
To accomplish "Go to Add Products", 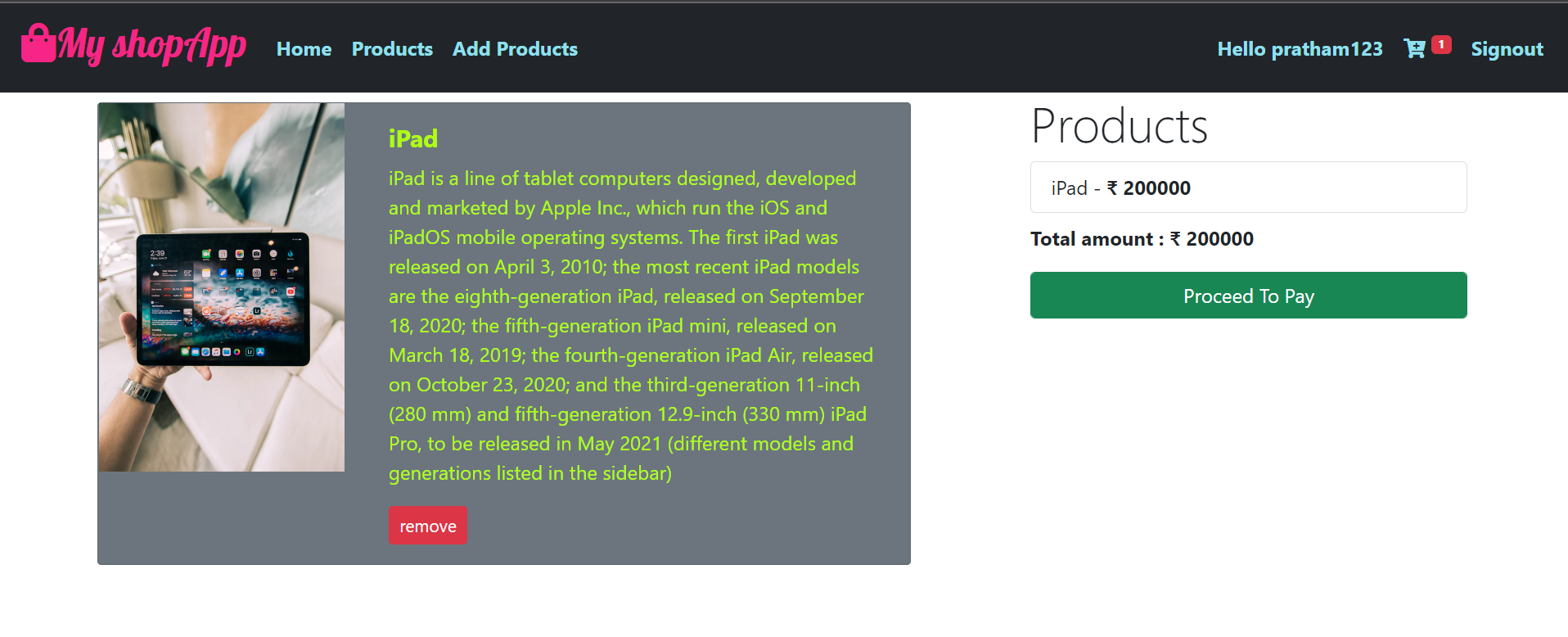I will 515,49.
